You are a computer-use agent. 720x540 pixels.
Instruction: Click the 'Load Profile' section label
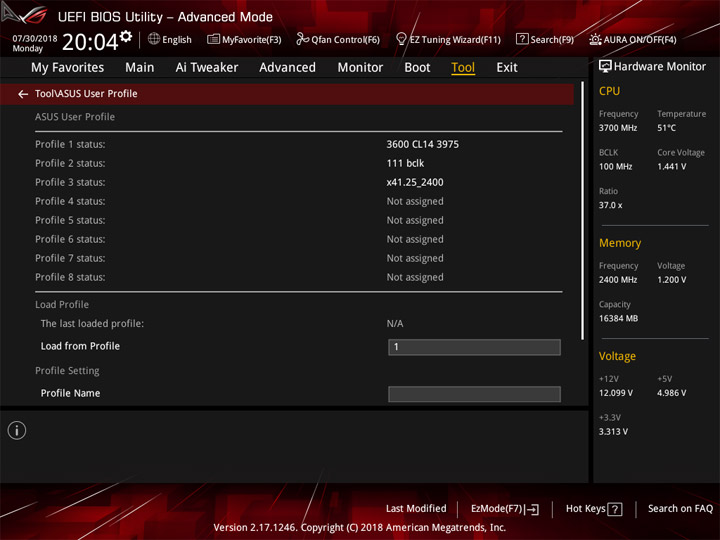[62, 304]
